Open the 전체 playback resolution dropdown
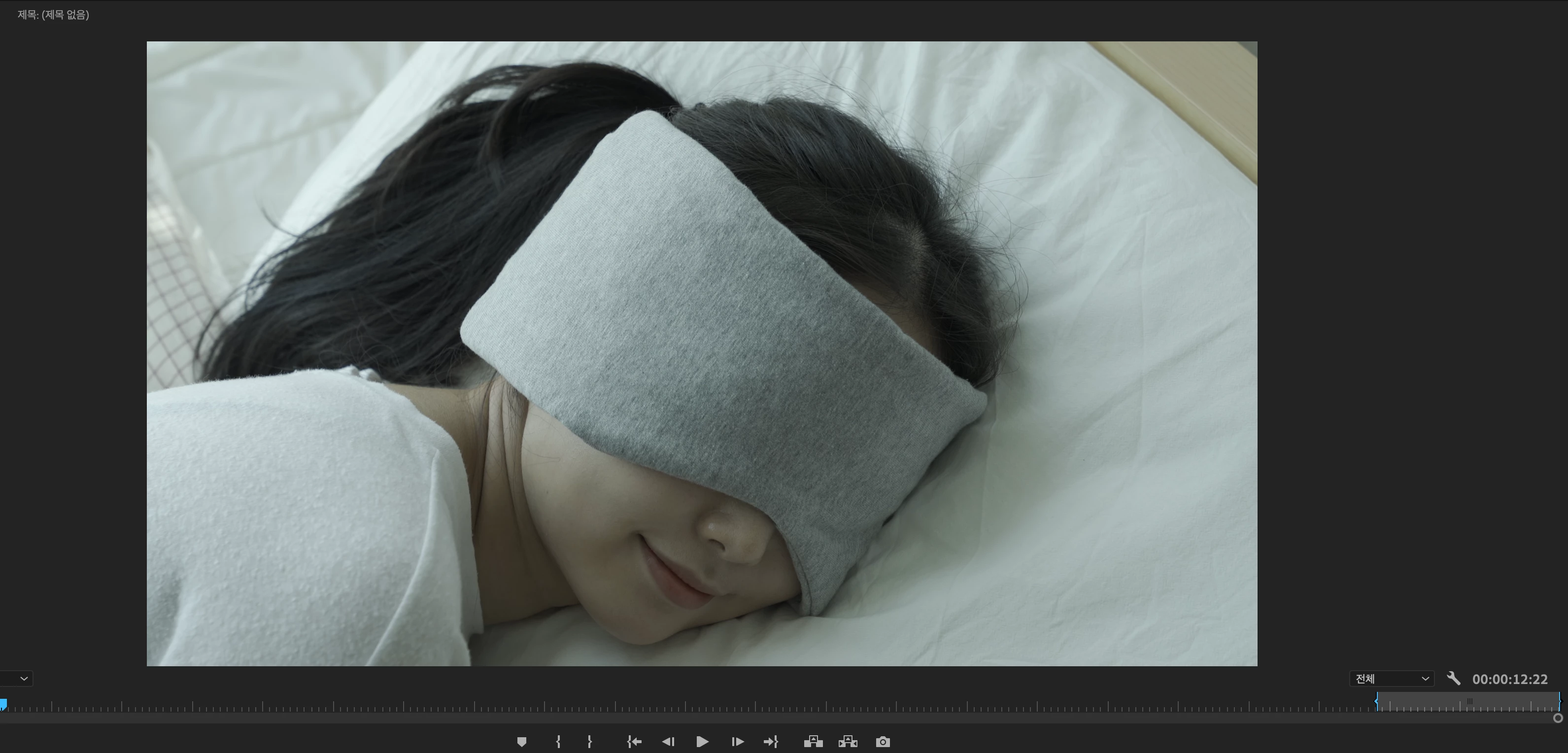1568x753 pixels. pos(1392,679)
